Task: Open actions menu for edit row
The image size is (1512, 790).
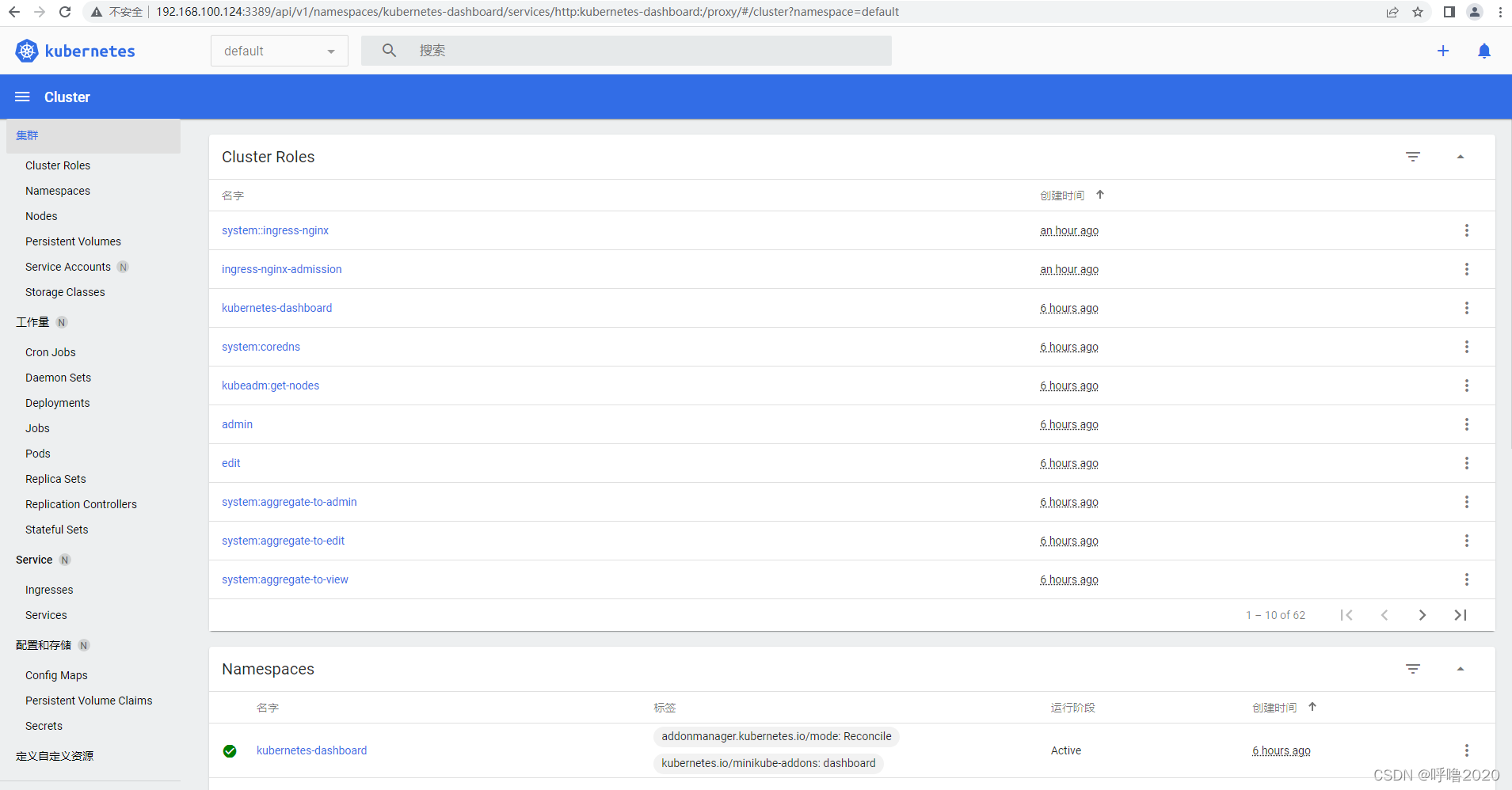Action: 1467,463
